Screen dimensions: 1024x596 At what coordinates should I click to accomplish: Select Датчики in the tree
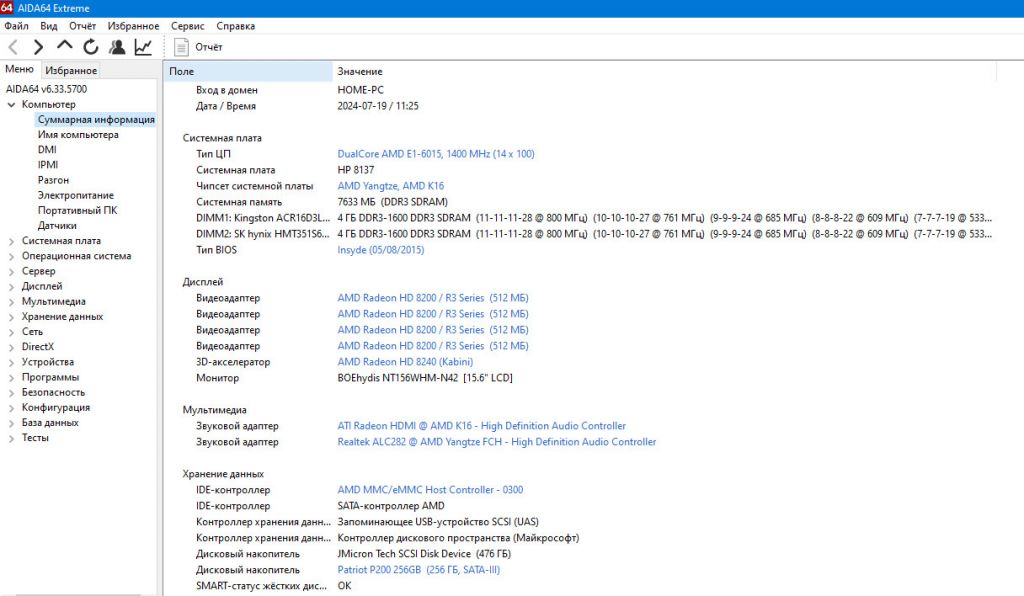[57, 226]
